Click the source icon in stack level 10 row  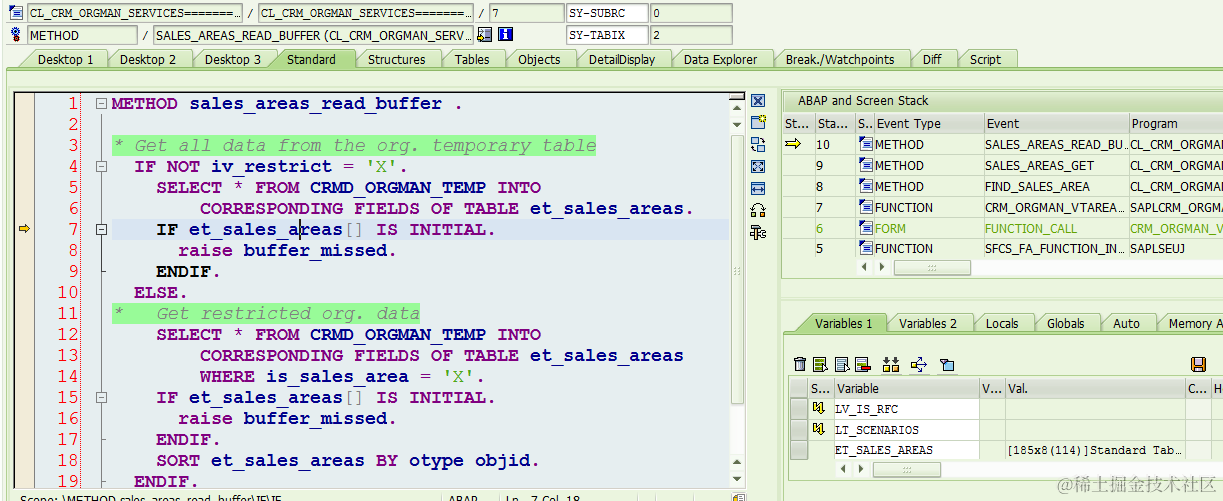(x=865, y=145)
